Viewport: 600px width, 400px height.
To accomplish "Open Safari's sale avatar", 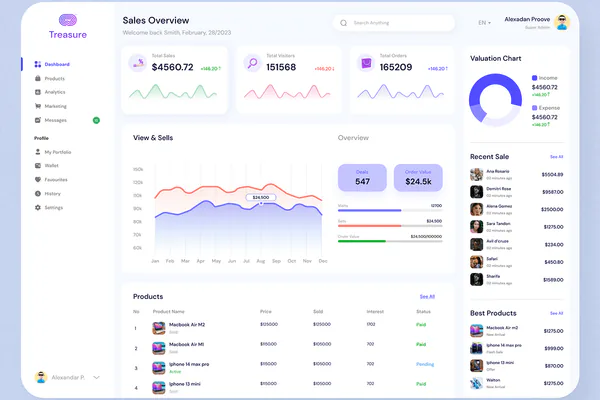I will (476, 262).
